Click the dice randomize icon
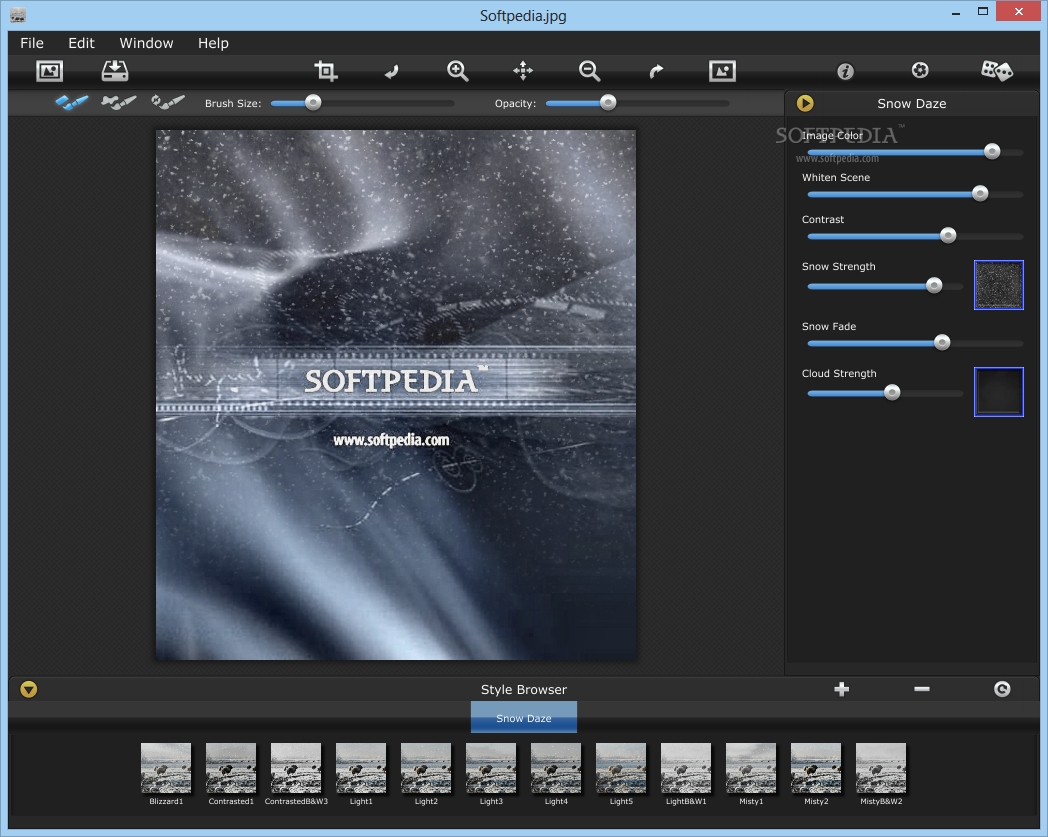Screen dimensions: 1048x837 click(x=997, y=70)
